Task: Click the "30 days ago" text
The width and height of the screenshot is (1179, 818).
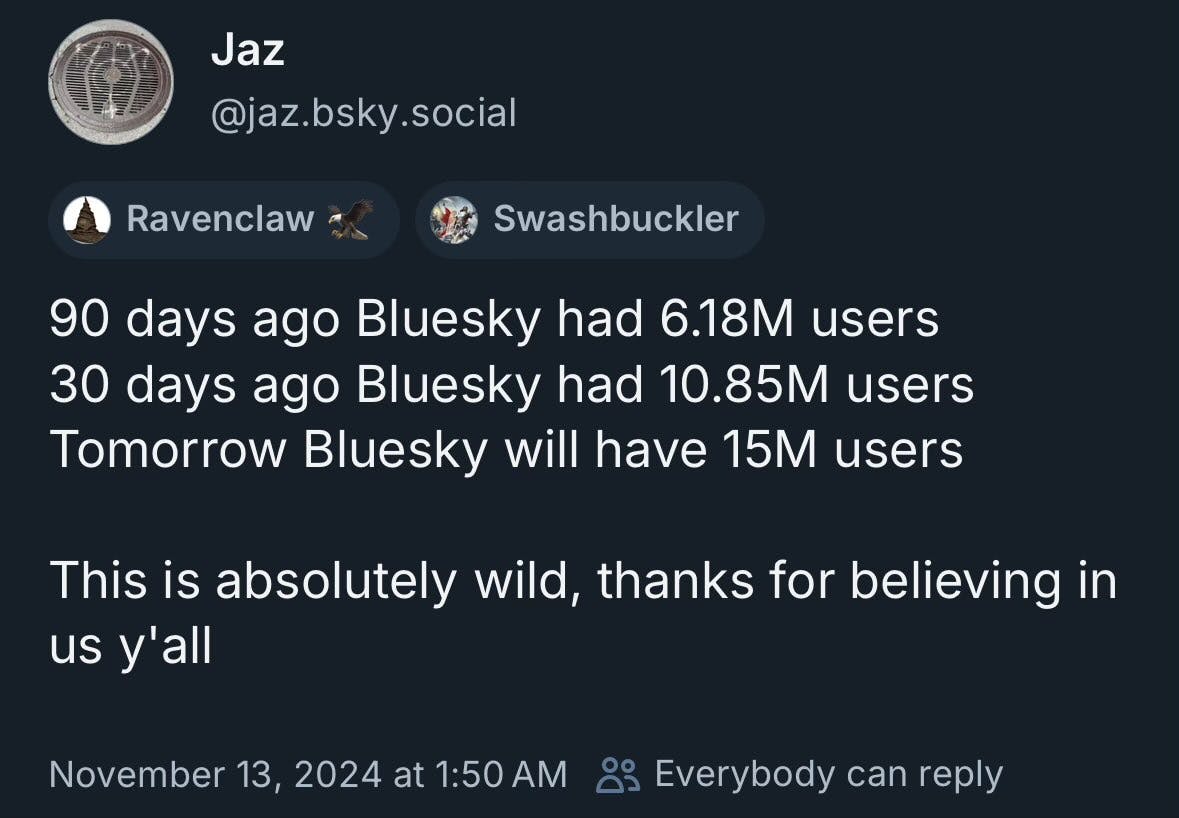Action: (x=194, y=386)
